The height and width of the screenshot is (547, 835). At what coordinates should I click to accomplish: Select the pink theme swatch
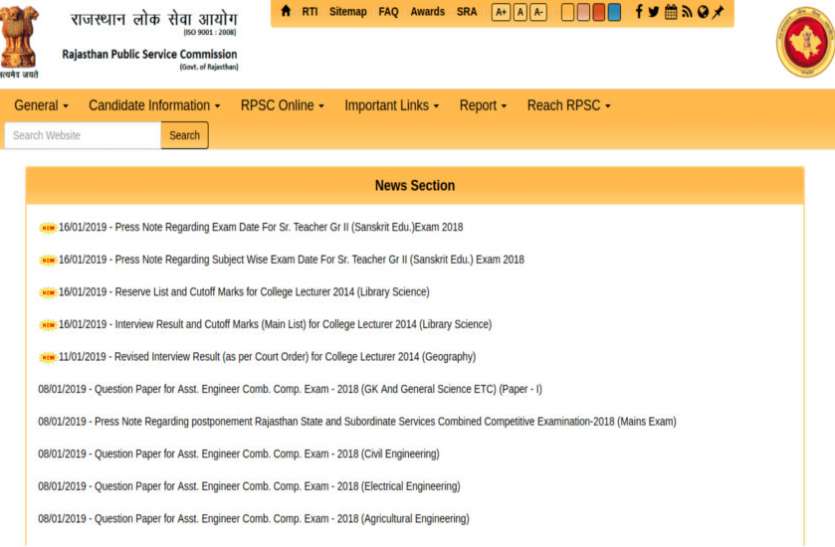pos(583,12)
